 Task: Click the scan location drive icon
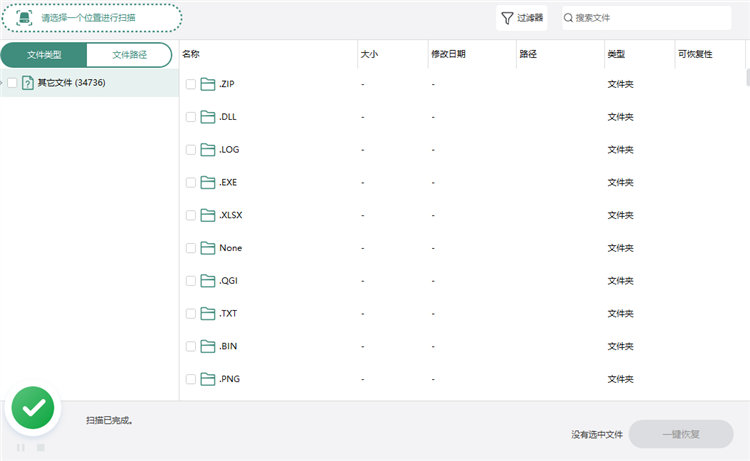[24, 18]
